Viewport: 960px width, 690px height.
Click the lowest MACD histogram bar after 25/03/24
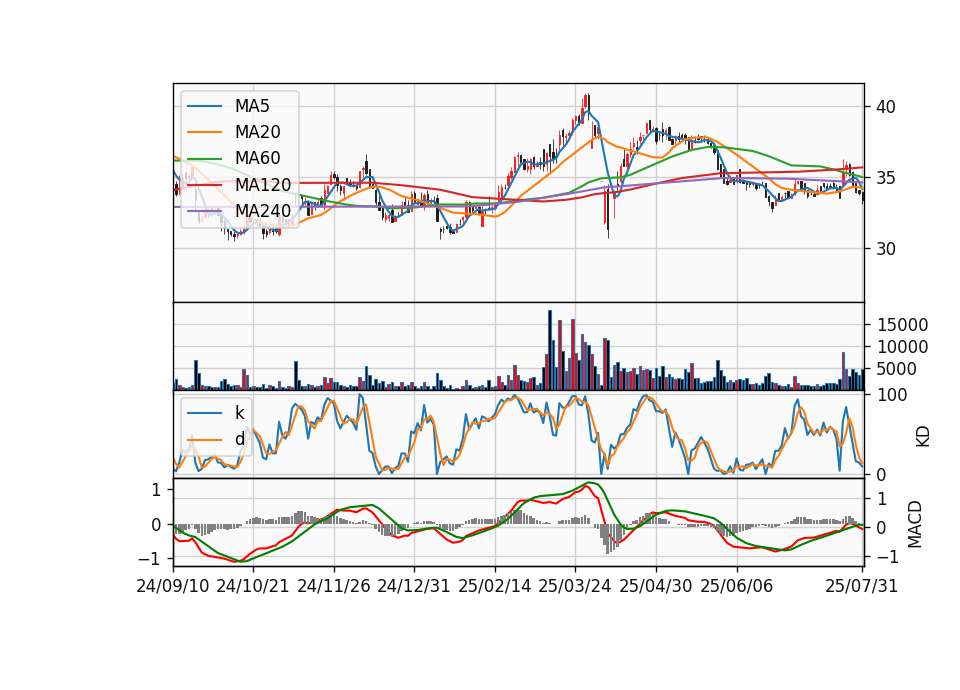pos(608,539)
